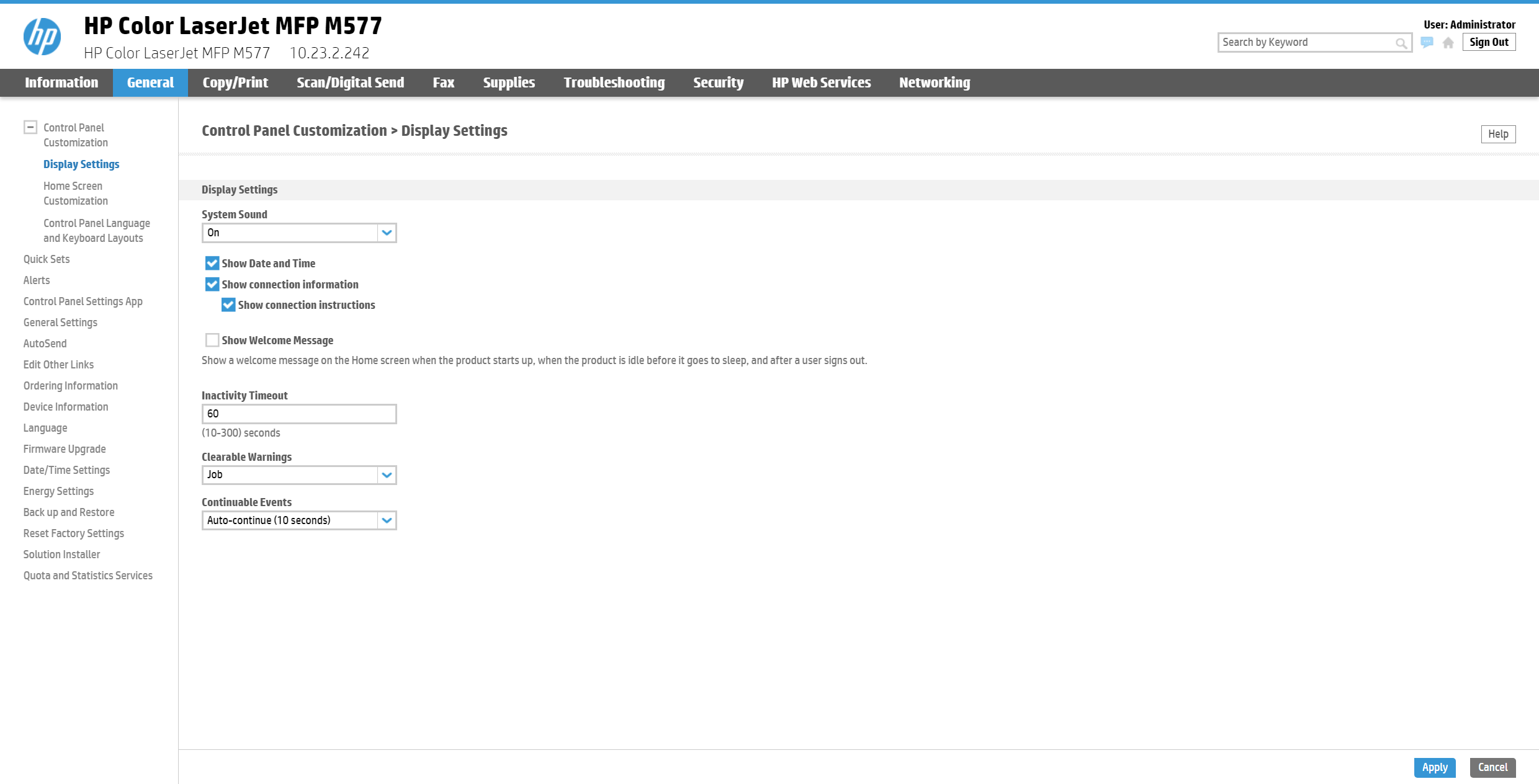Switch to the Security tab
The height and width of the screenshot is (784, 1539).
[718, 82]
